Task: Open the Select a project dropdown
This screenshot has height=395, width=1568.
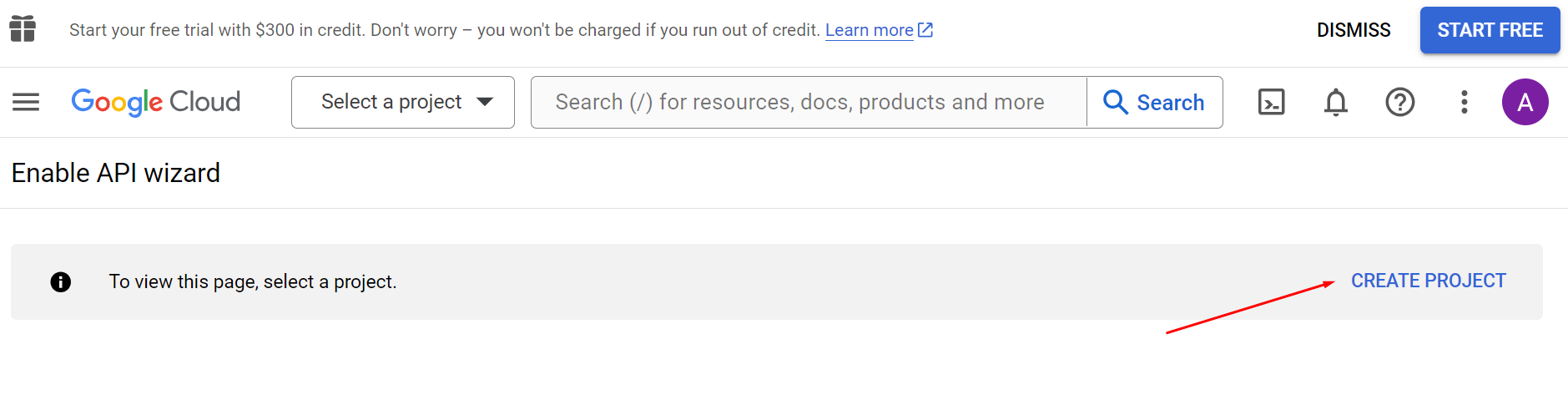Action: (x=391, y=102)
